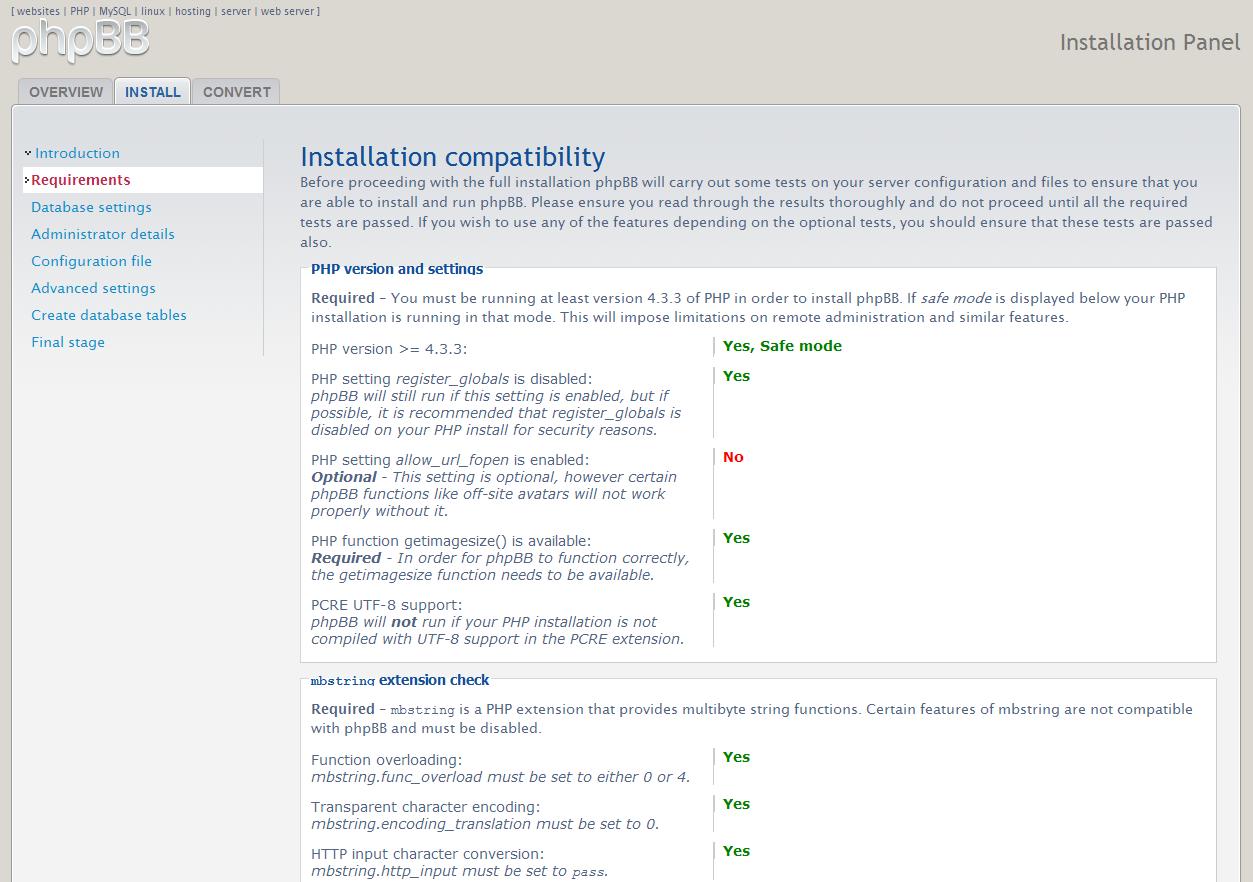This screenshot has width=1253, height=882.
Task: Click 'mbstring extension check' legend
Action: pyautogui.click(x=400, y=680)
